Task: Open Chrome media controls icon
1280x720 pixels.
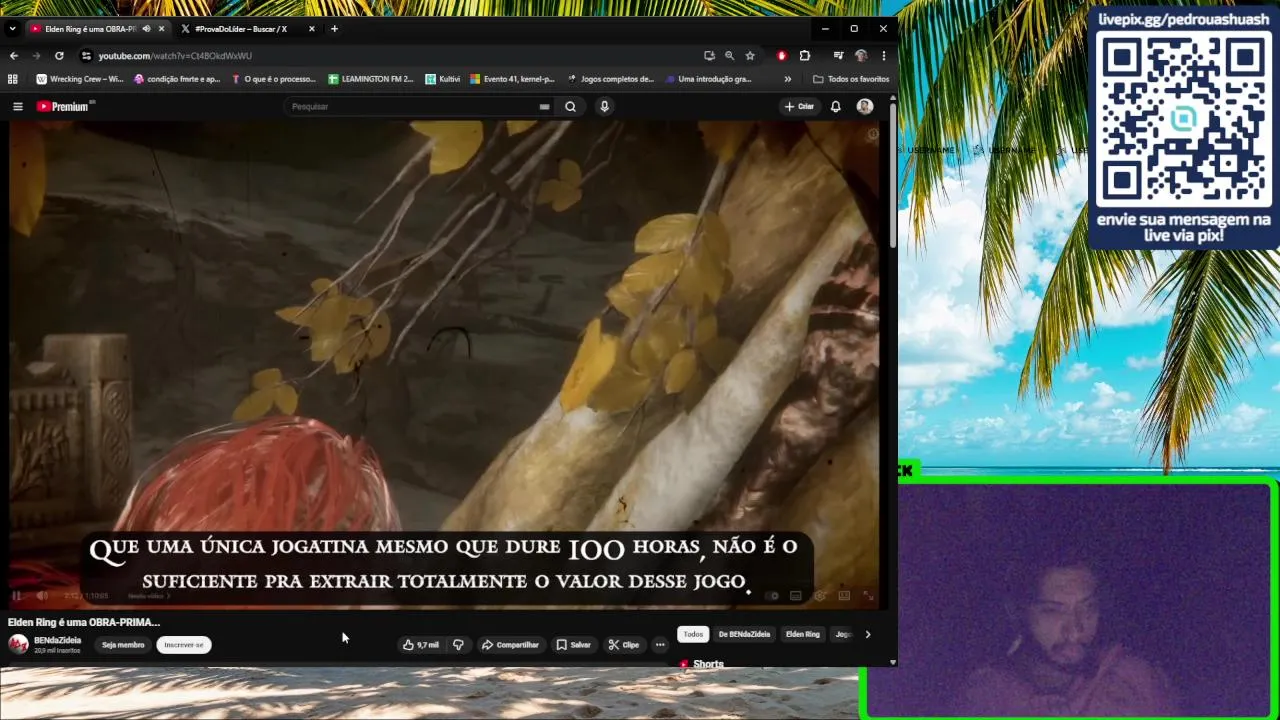Action: (x=838, y=56)
